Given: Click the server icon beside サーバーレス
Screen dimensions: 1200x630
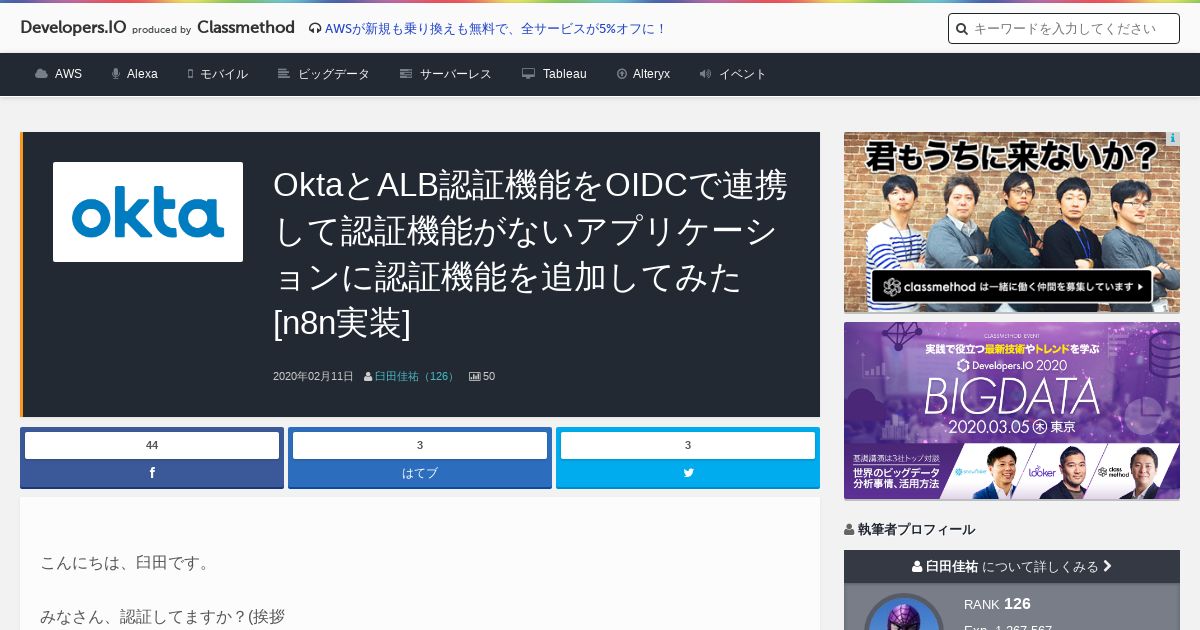Looking at the screenshot, I should (x=406, y=74).
